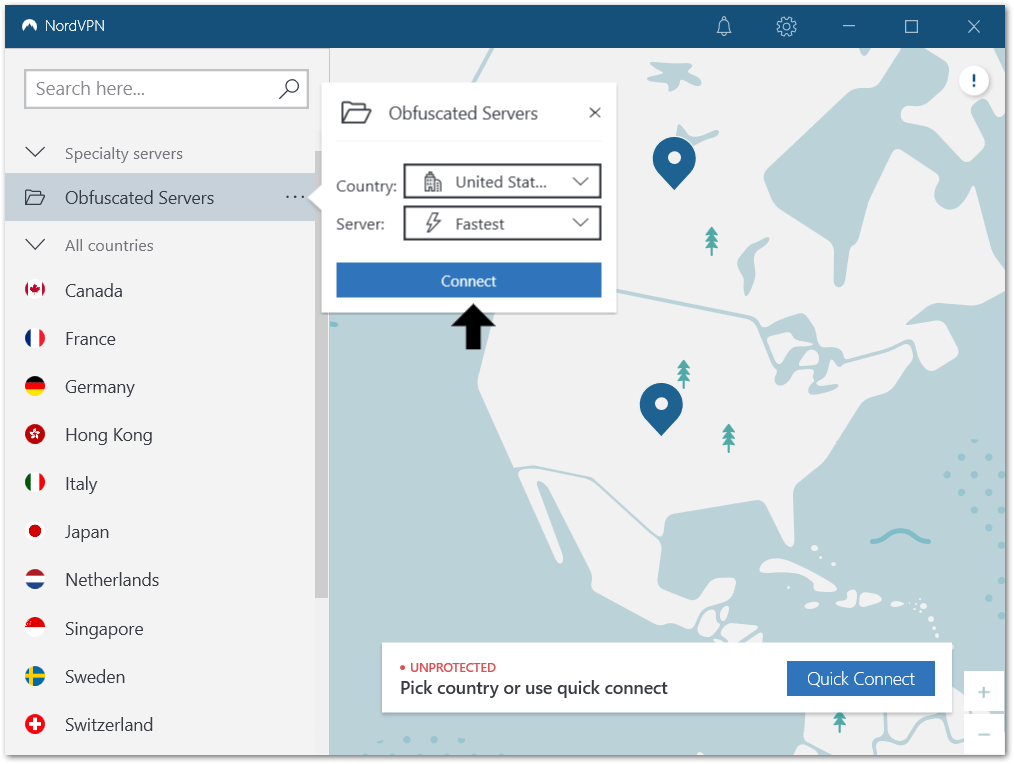
Task: Click the city building icon in Country dropdown
Action: coord(433,182)
